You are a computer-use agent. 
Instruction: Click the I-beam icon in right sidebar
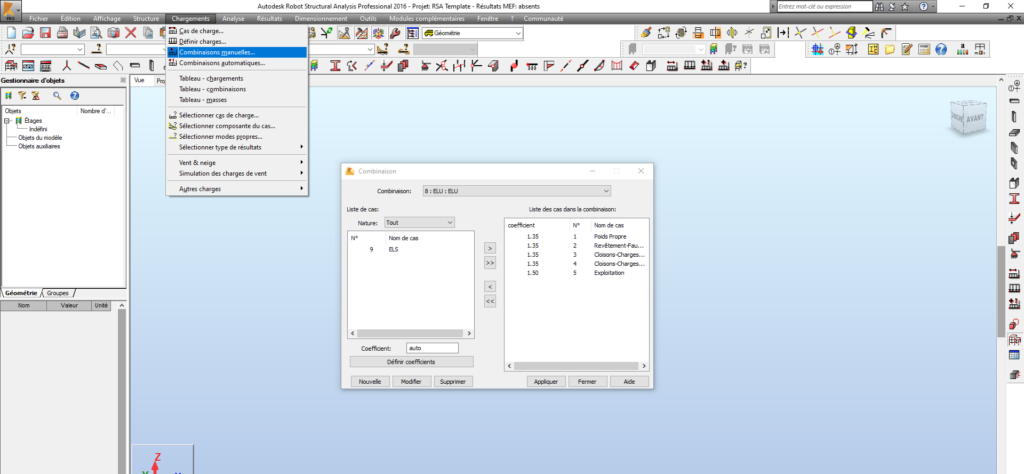pos(1014,198)
